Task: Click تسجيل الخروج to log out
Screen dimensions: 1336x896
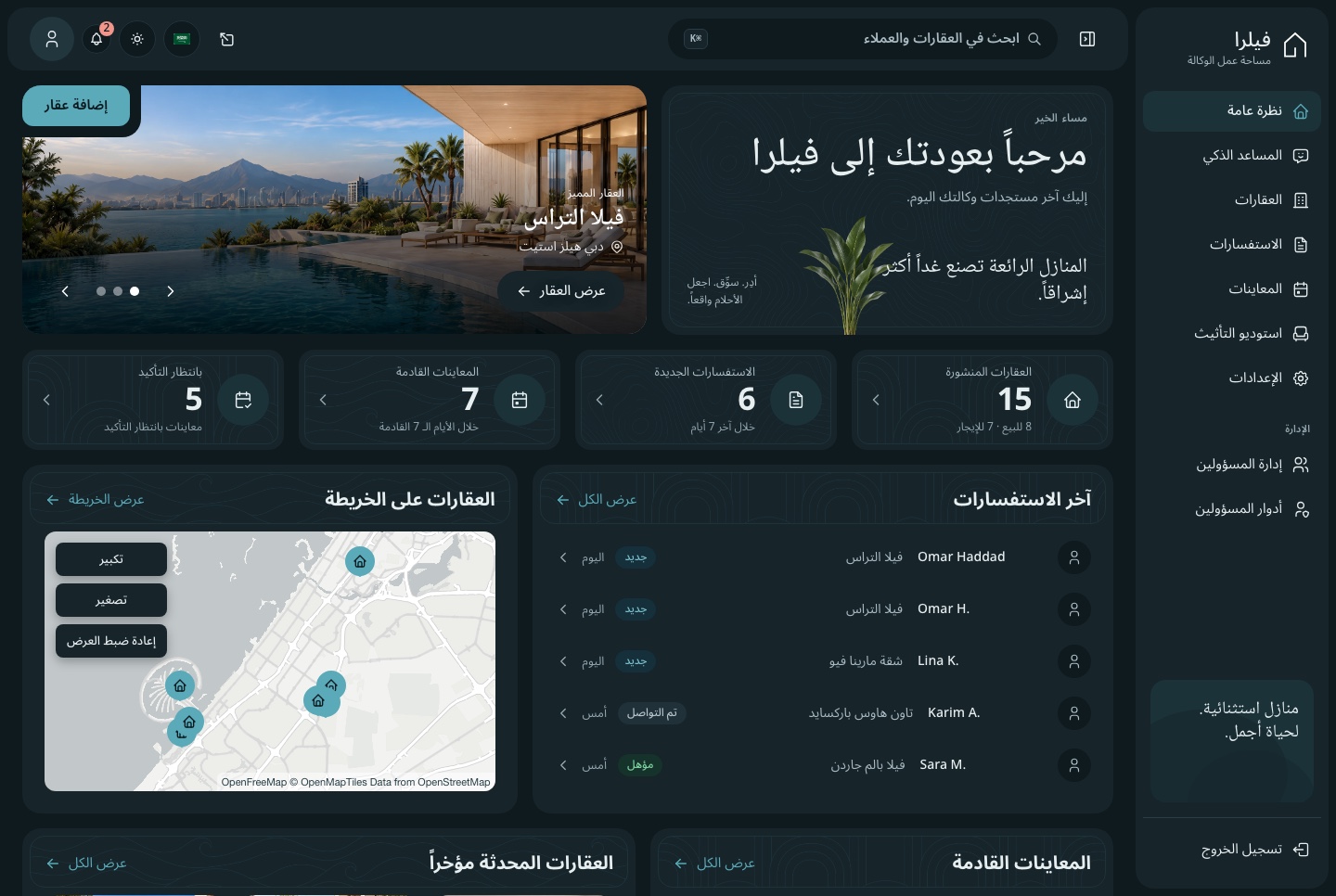Action: (1232, 850)
